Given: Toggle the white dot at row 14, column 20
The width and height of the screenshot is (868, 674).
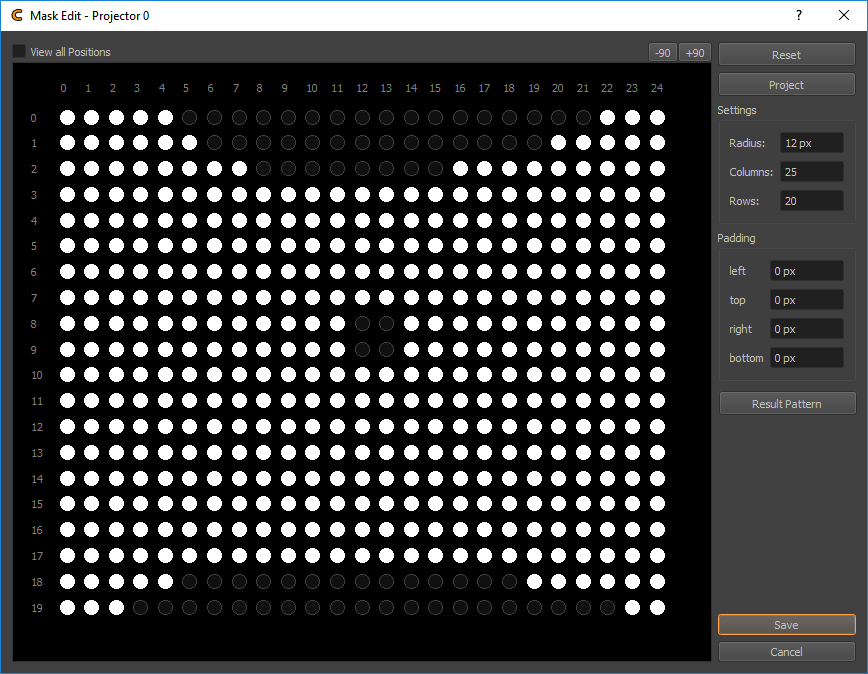Looking at the screenshot, I should click(x=559, y=479).
